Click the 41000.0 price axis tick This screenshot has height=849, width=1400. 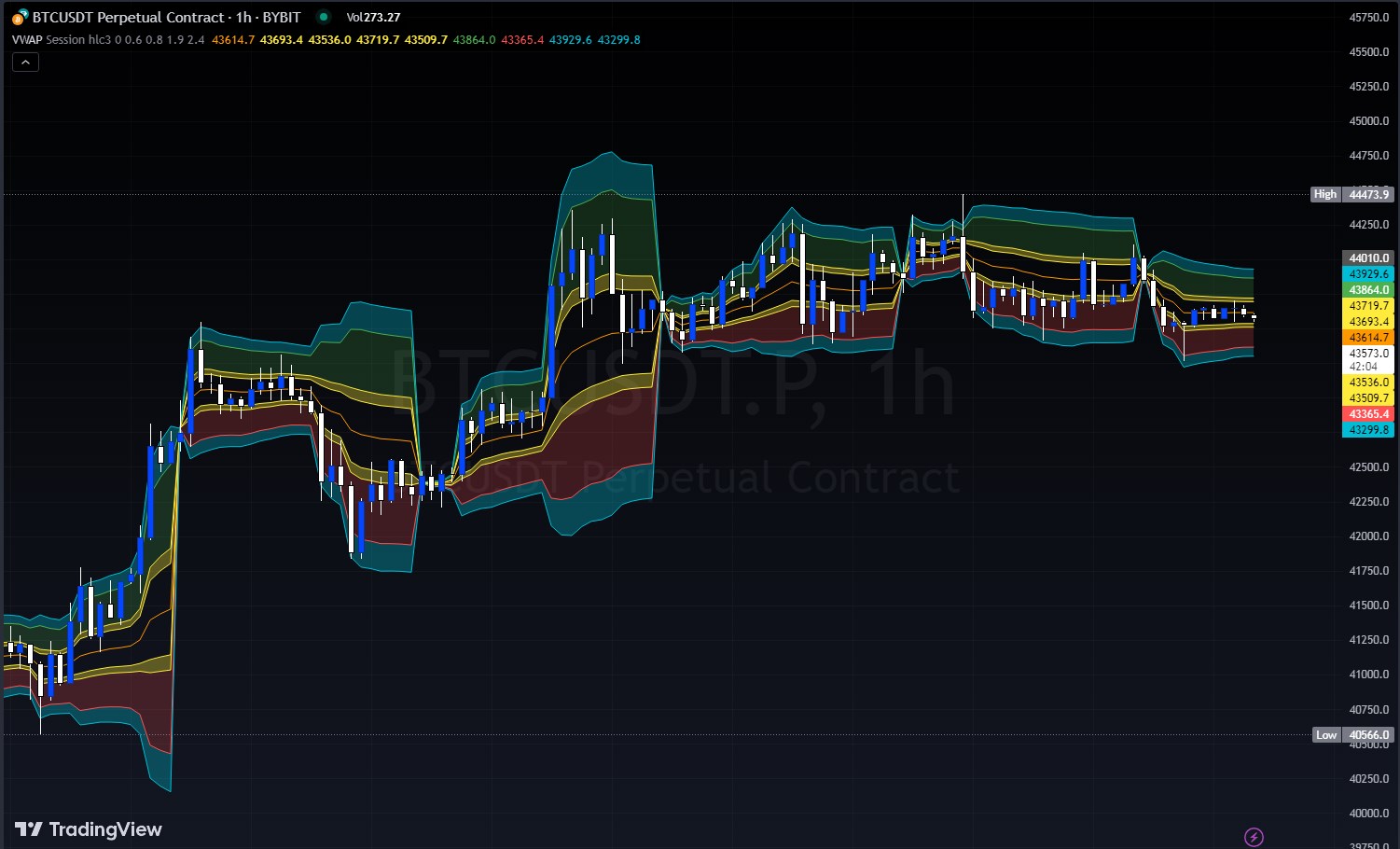click(1369, 675)
